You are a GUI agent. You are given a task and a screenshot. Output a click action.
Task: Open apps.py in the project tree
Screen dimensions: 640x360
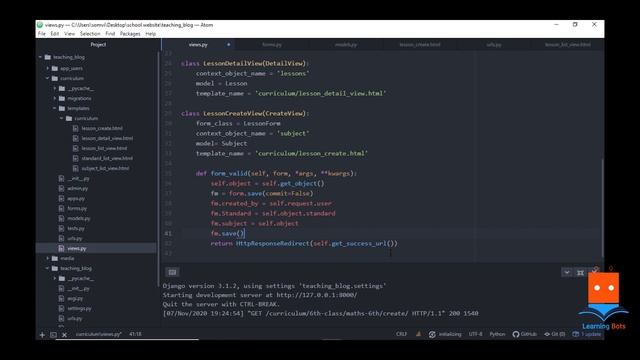pyautogui.click(x=76, y=198)
